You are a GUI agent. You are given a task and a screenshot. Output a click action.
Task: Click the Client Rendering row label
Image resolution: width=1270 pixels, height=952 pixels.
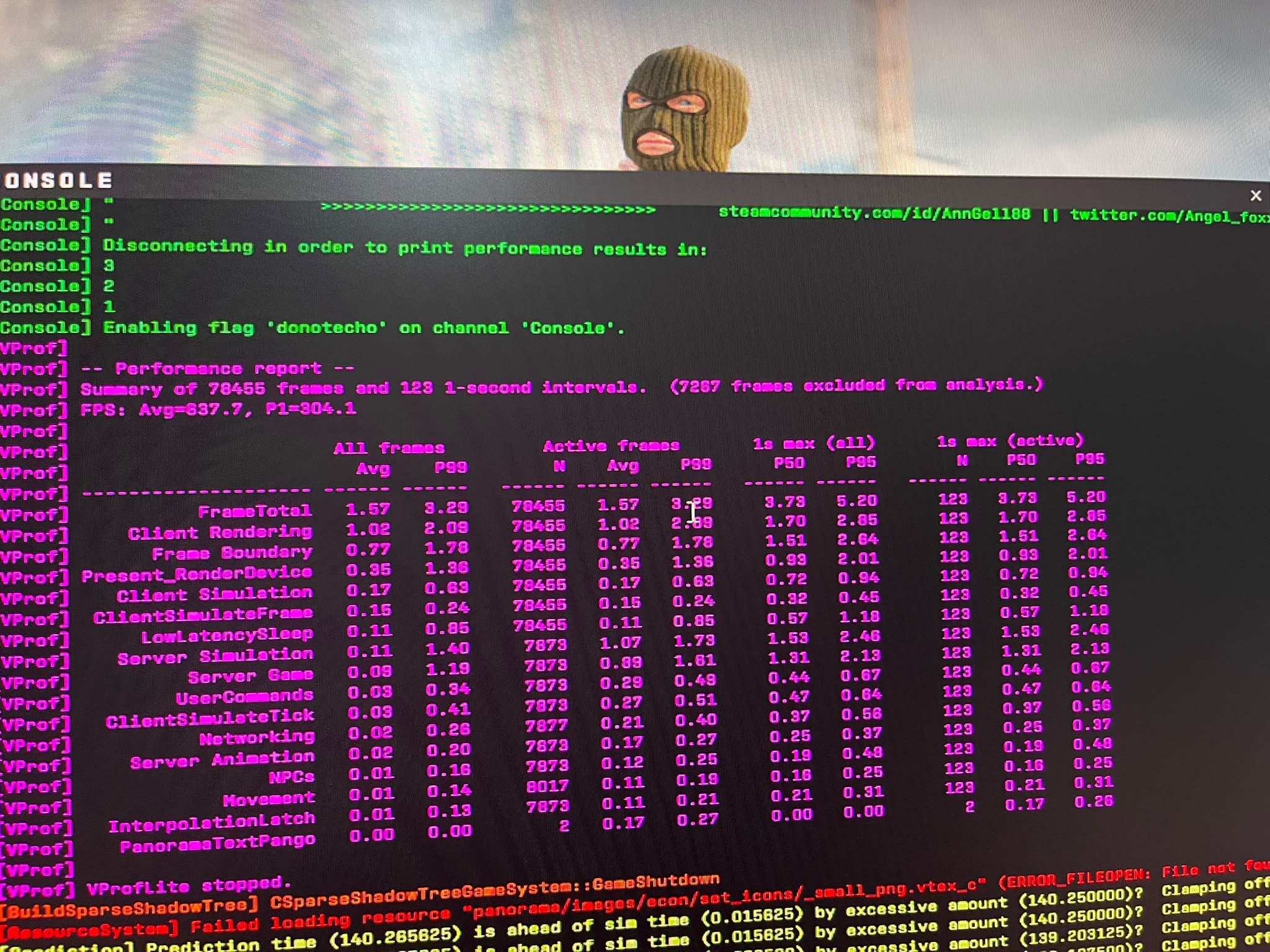tap(220, 532)
